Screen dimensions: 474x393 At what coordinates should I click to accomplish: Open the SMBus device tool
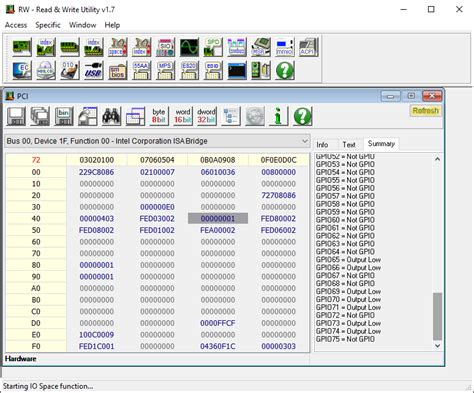point(237,47)
